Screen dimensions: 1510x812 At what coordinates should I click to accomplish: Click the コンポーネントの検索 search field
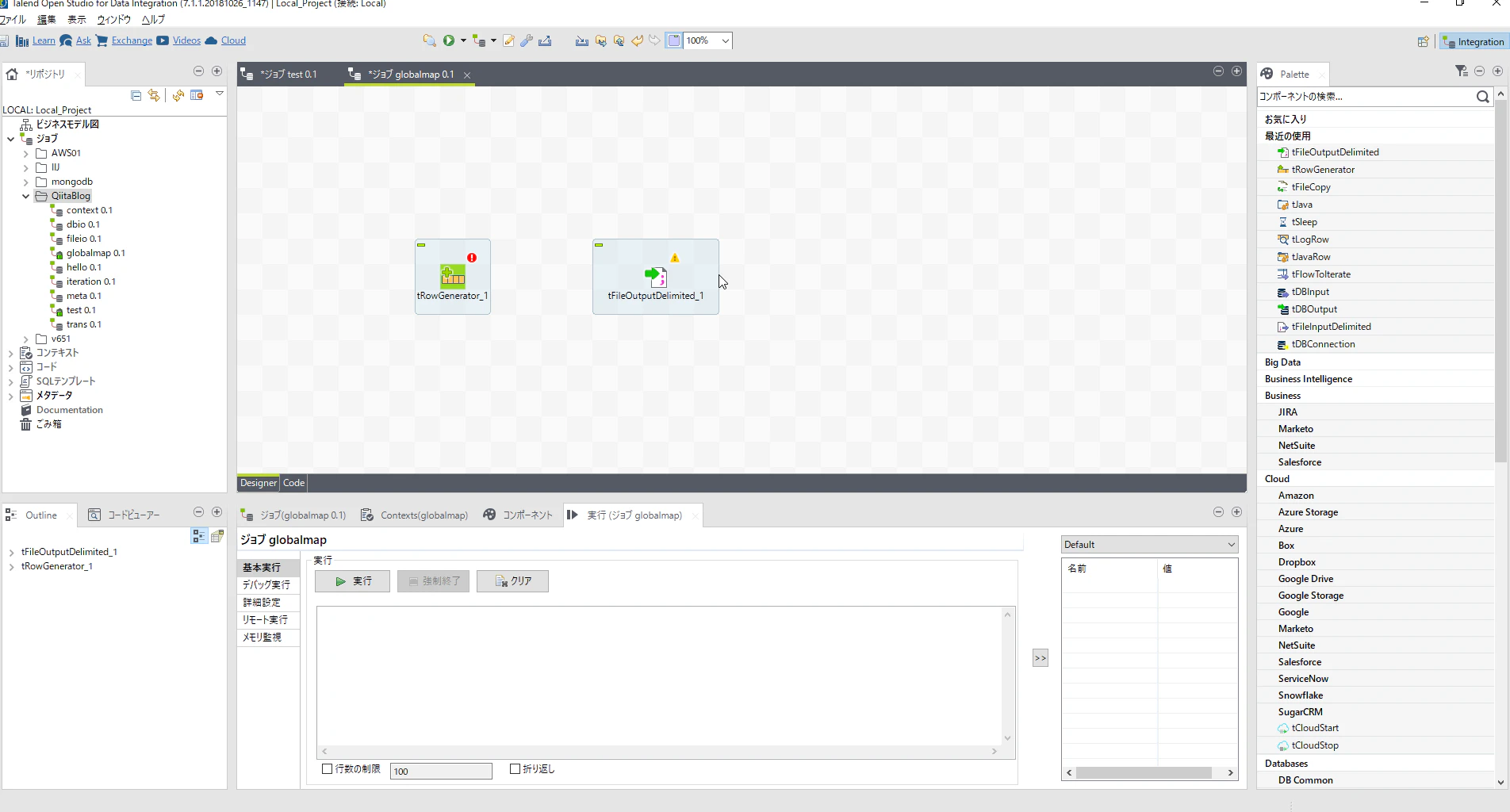[1365, 97]
